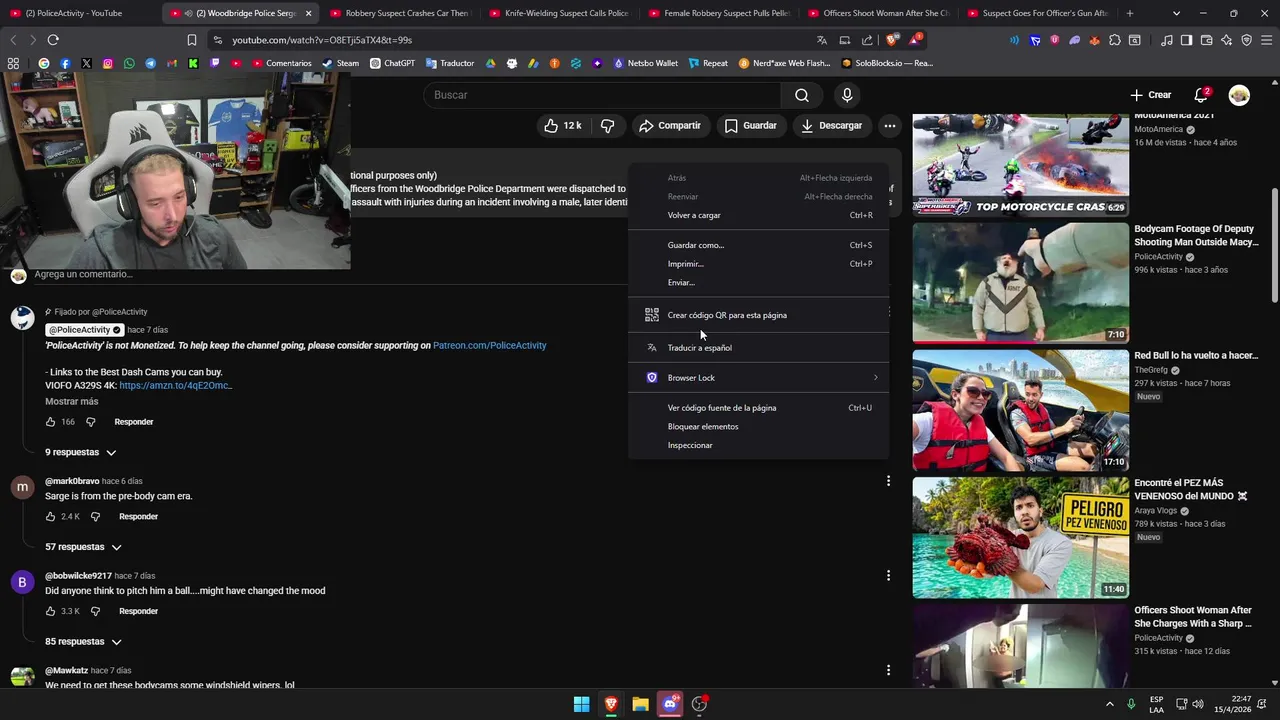Reload the page with the browser refresh icon
The height and width of the screenshot is (720, 1280).
click(53, 40)
